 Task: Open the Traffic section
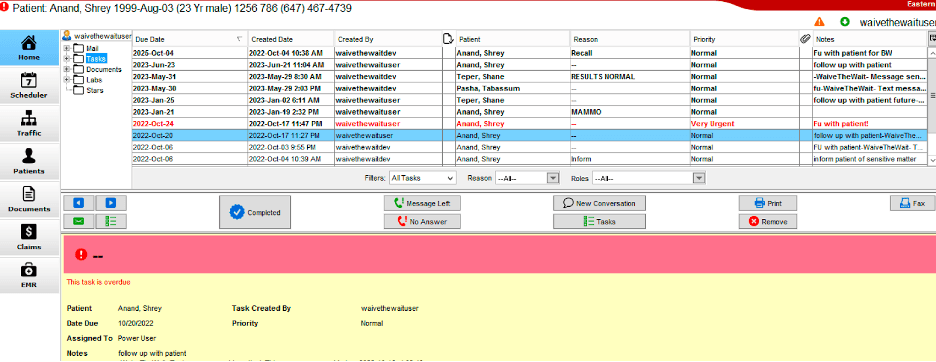(x=29, y=124)
